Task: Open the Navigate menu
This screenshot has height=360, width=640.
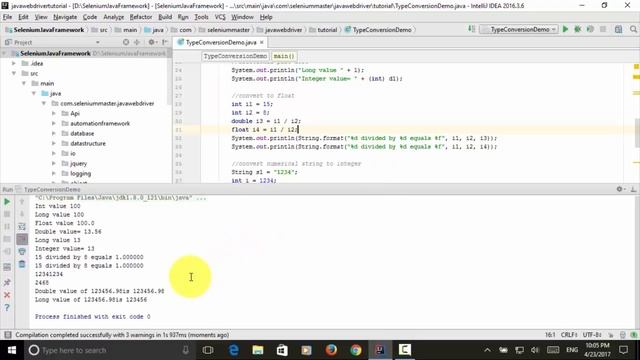Action: coord(65,17)
